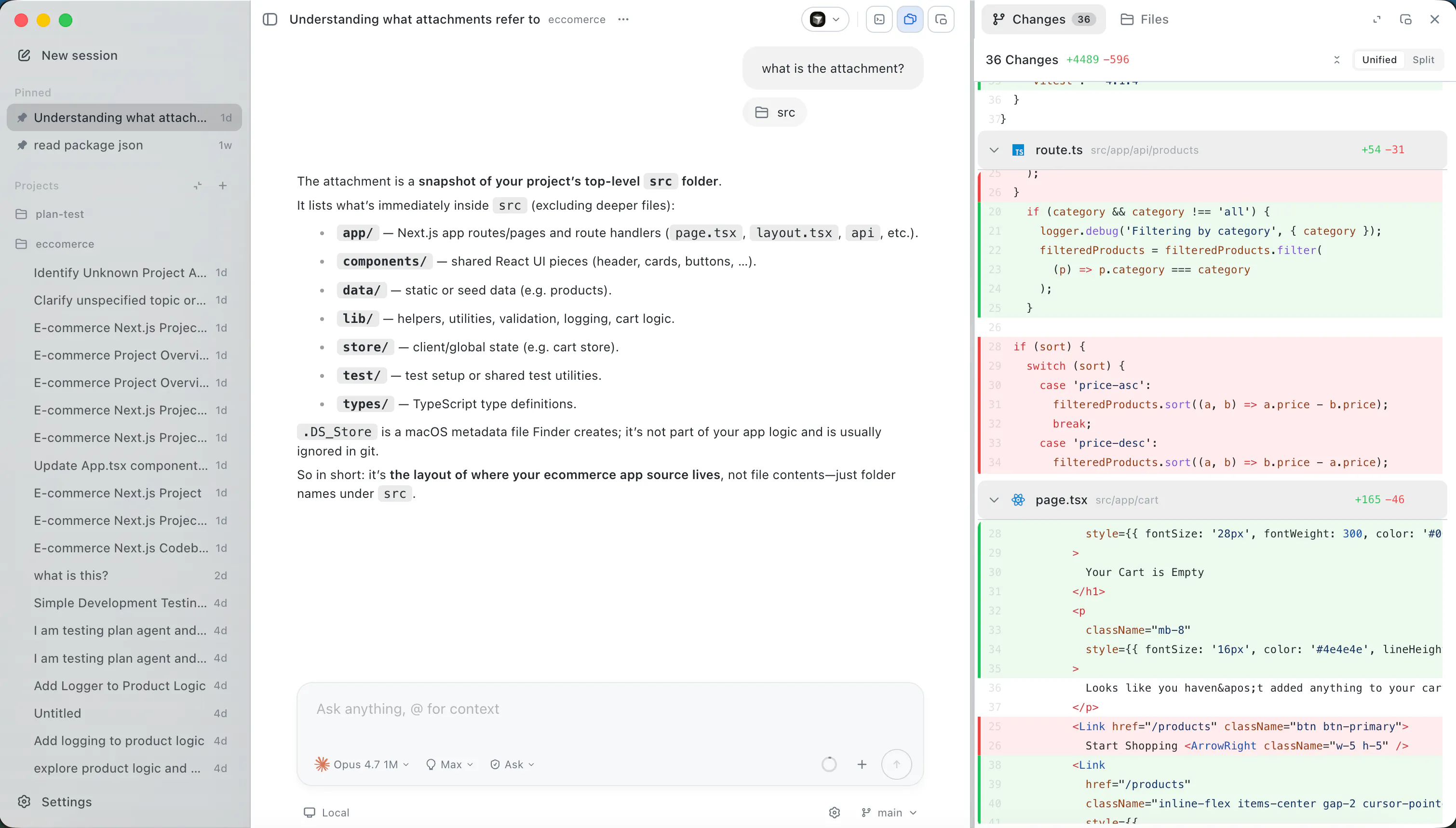
Task: Collapse the page.tsx diff chevron
Action: pos(994,500)
